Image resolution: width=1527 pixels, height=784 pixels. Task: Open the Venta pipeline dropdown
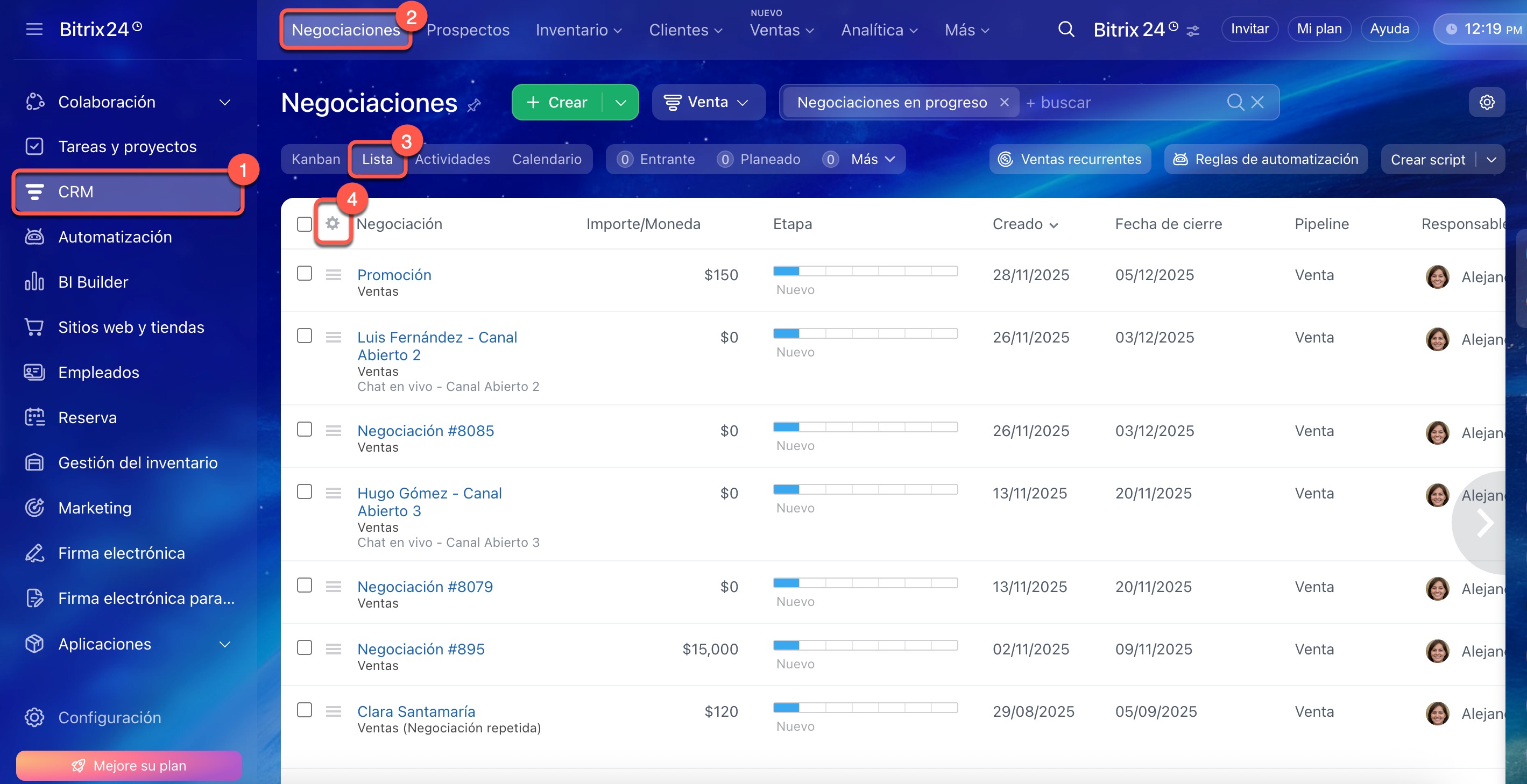tap(708, 103)
